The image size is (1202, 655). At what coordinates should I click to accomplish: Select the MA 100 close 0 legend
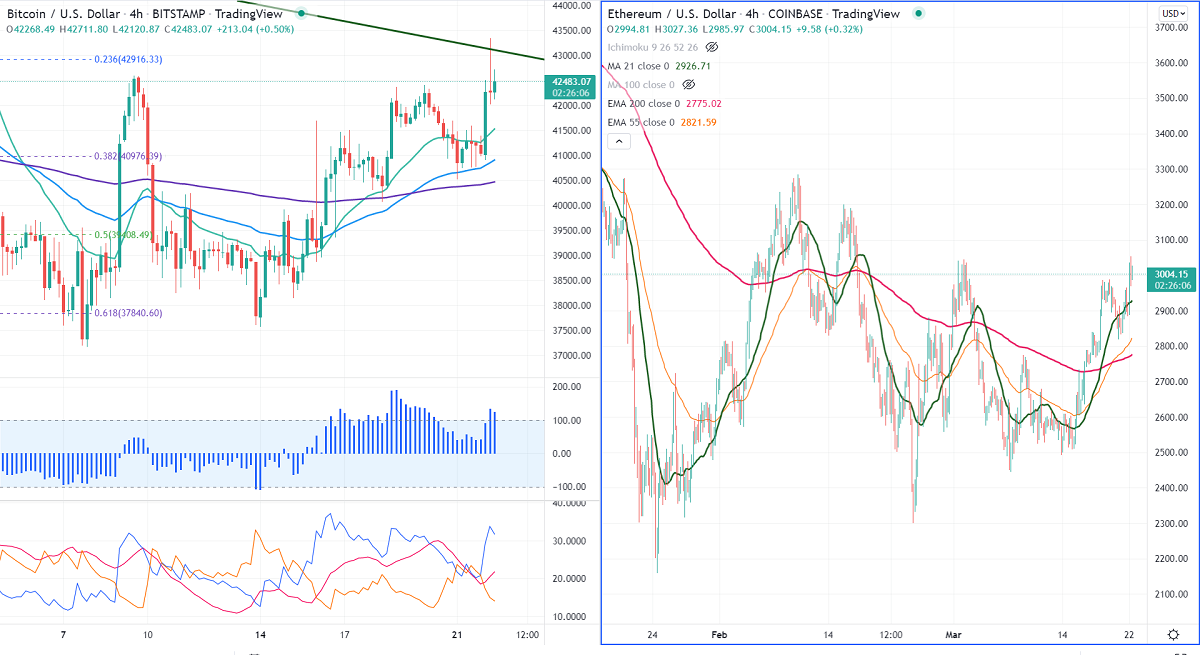click(641, 85)
